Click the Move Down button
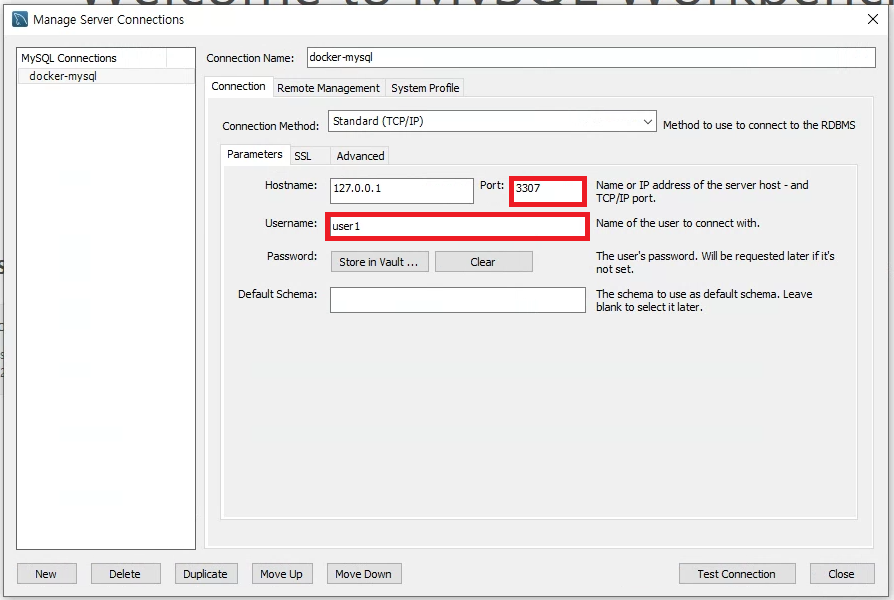This screenshot has width=894, height=600. 364,574
